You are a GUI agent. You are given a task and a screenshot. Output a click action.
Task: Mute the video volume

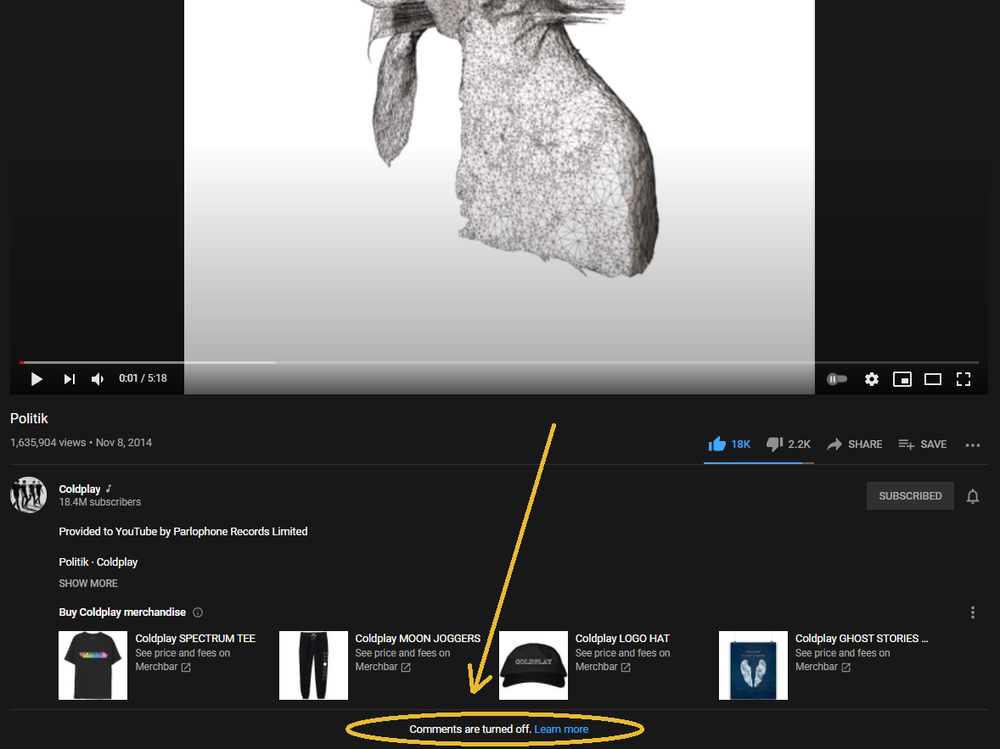[x=96, y=379]
